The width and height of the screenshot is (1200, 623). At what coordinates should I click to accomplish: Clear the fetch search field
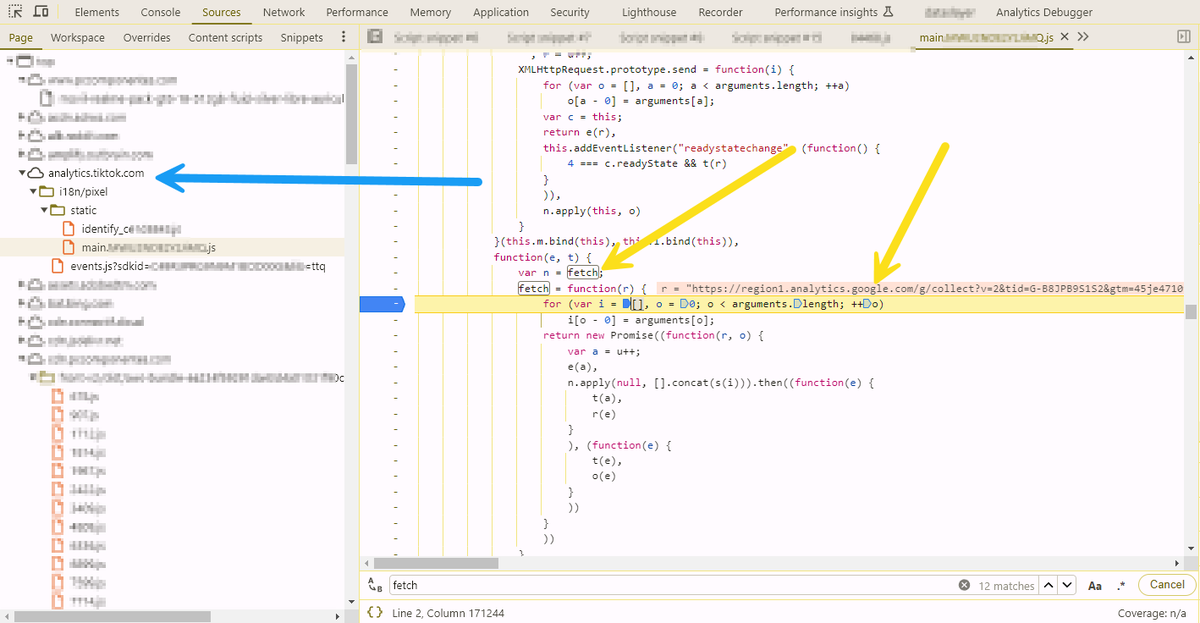coord(964,585)
